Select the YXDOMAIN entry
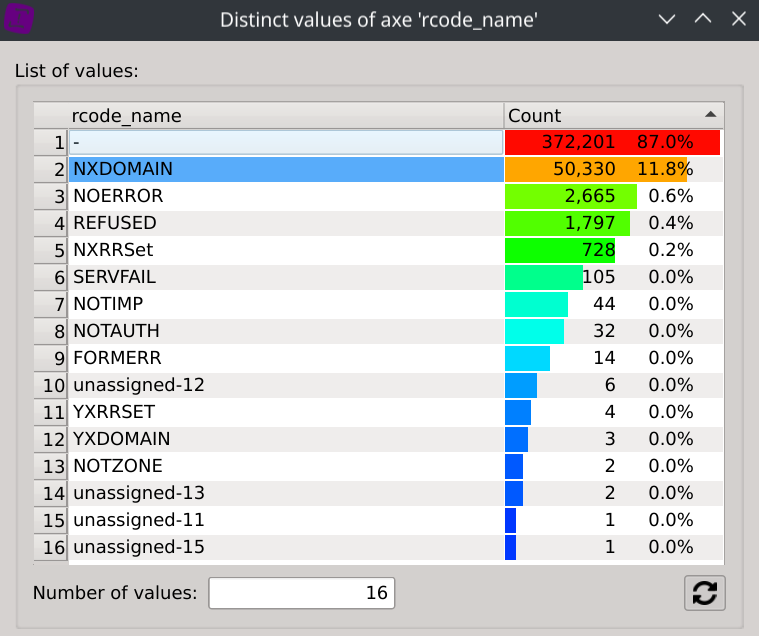The height and width of the screenshot is (636, 759). tap(121, 439)
